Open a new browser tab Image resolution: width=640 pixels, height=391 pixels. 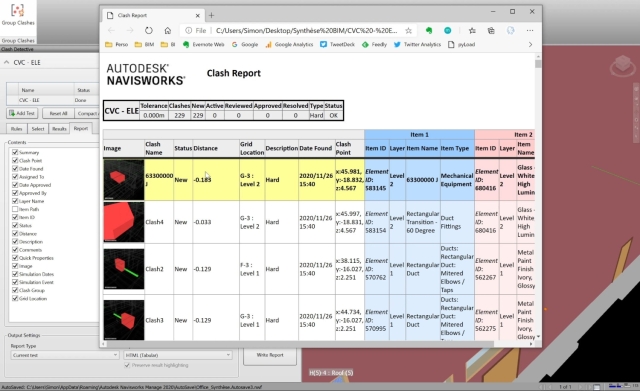point(211,16)
